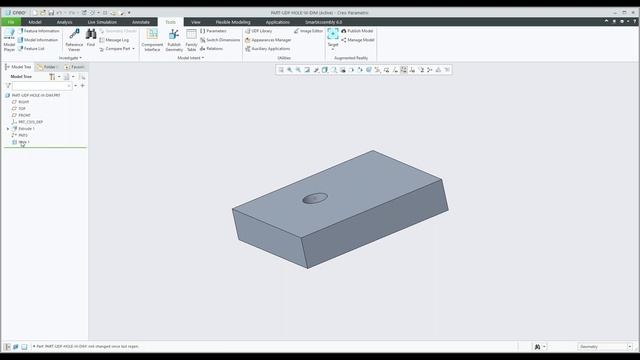Open the Annotate tab
The width and height of the screenshot is (640, 360).
coord(141,22)
